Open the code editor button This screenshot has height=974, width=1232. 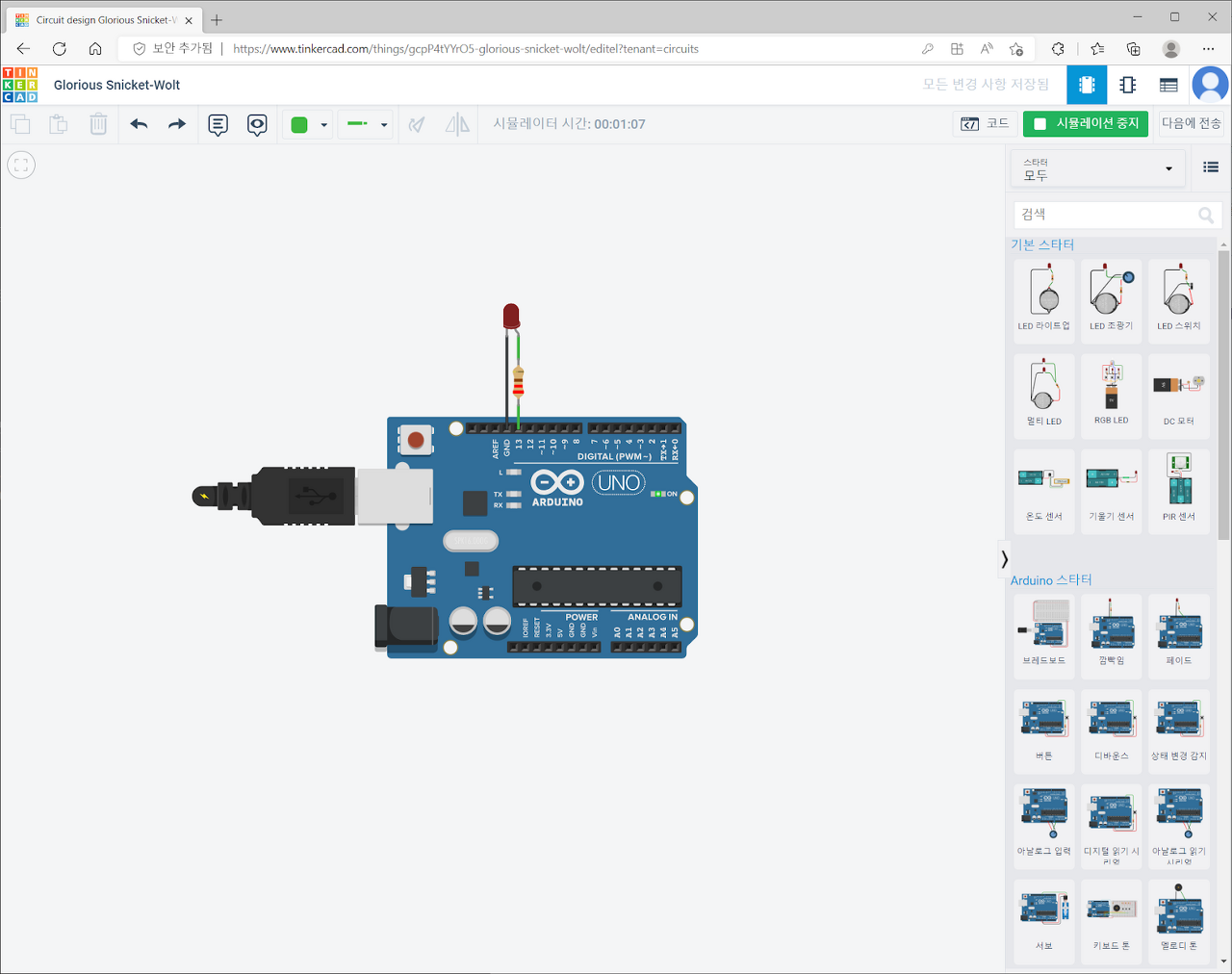pos(985,123)
